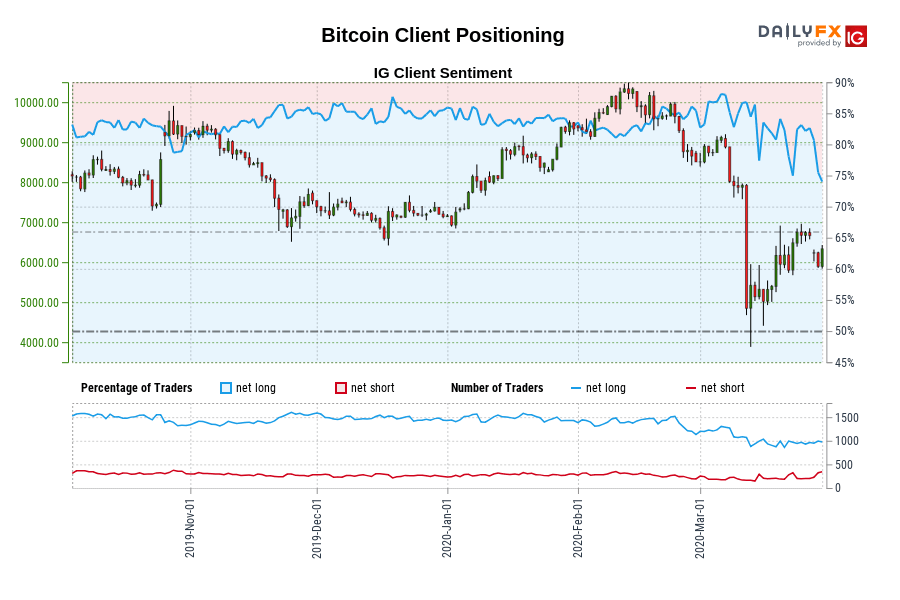The image size is (900, 600).
Task: Click the 90% sentiment axis label
Action: pos(844,83)
